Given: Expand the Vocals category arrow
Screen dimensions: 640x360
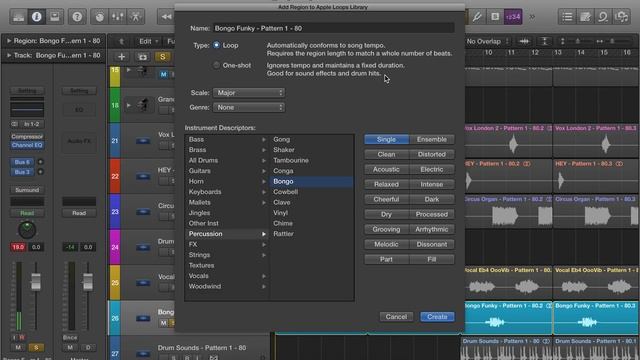Looking at the screenshot, I should 264,276.
